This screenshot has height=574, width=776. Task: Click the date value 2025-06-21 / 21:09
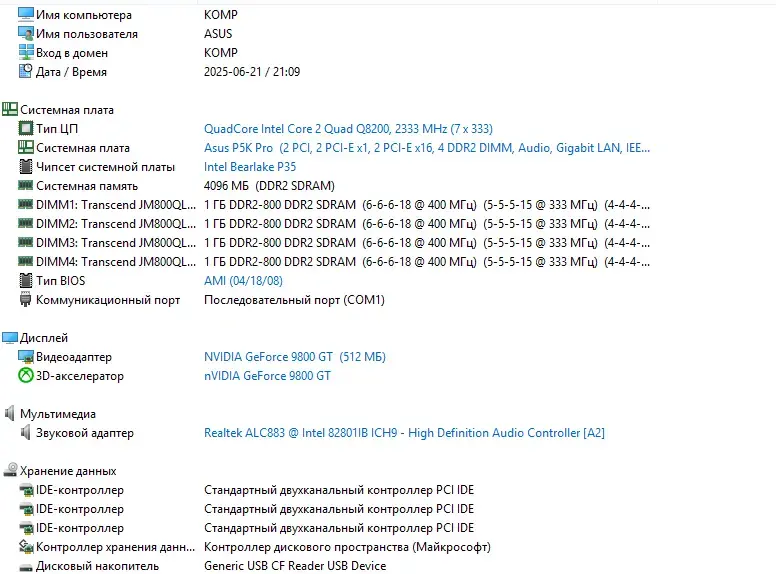[252, 71]
